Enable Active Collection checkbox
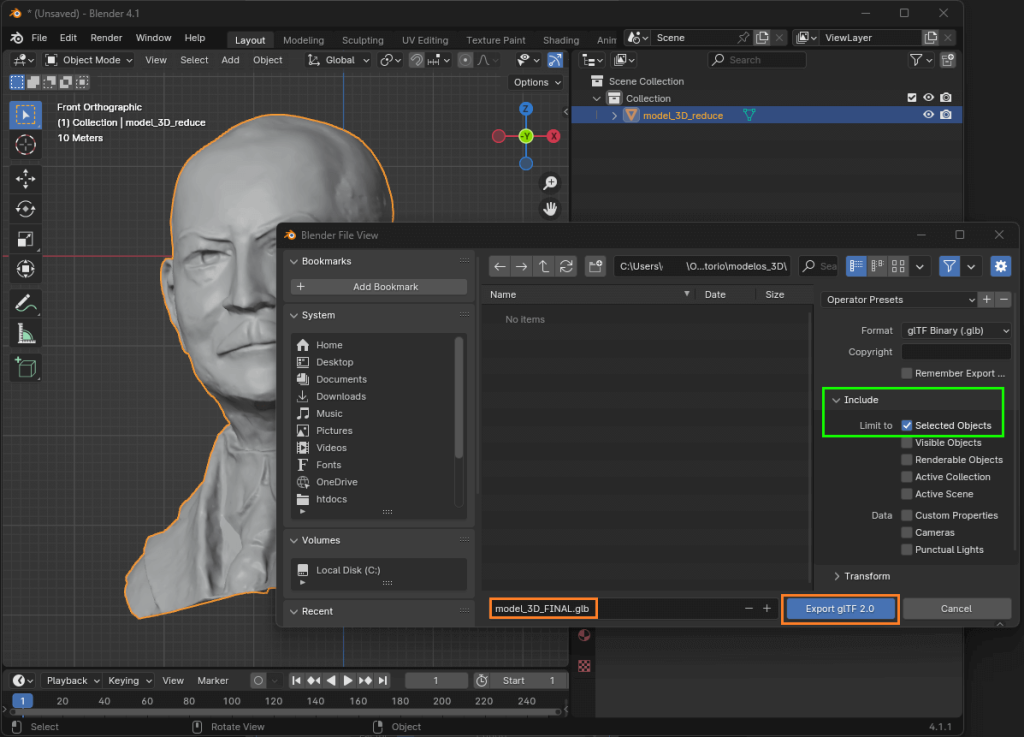This screenshot has height=737, width=1024. pyautogui.click(x=906, y=477)
